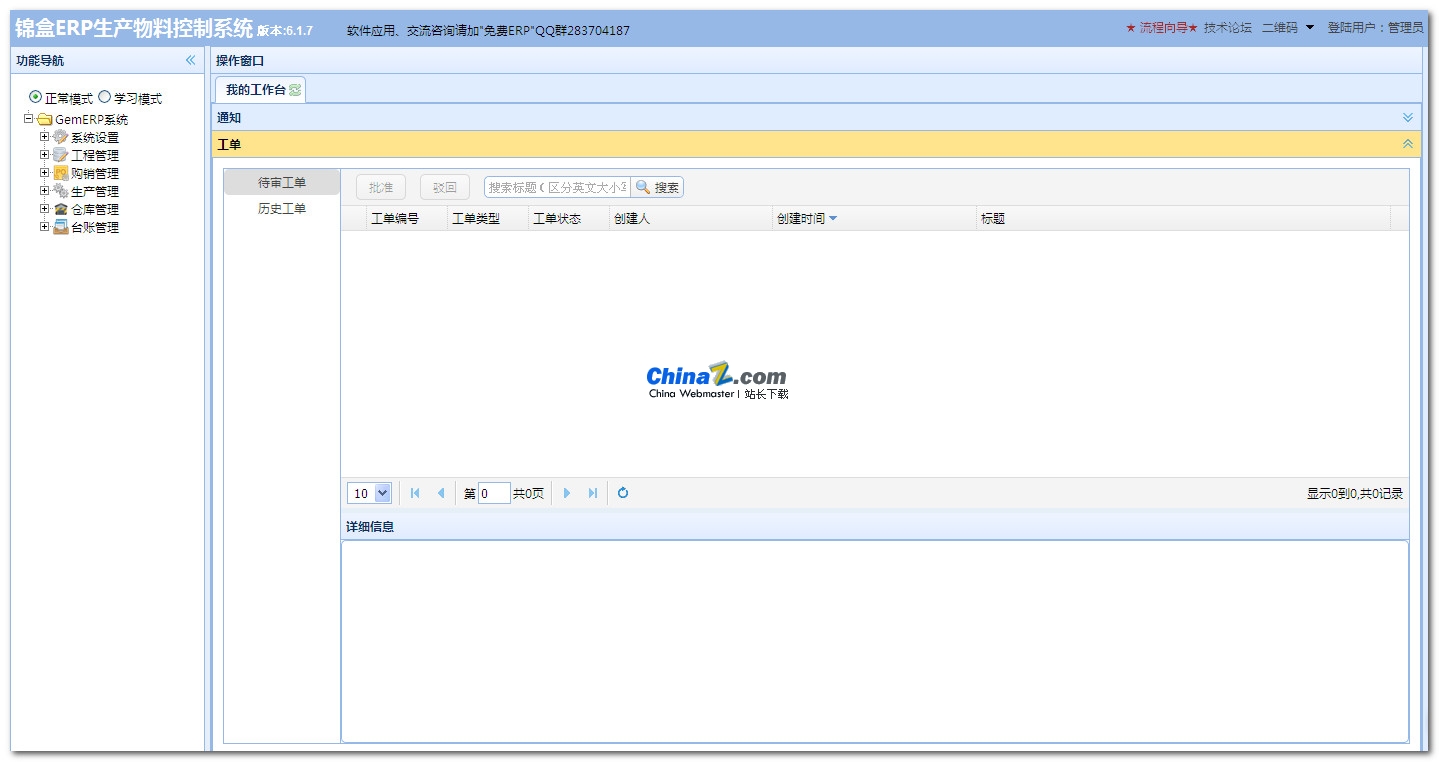Sort by 工单编号 column header
The height and width of the screenshot is (762, 1439).
tap(407, 218)
